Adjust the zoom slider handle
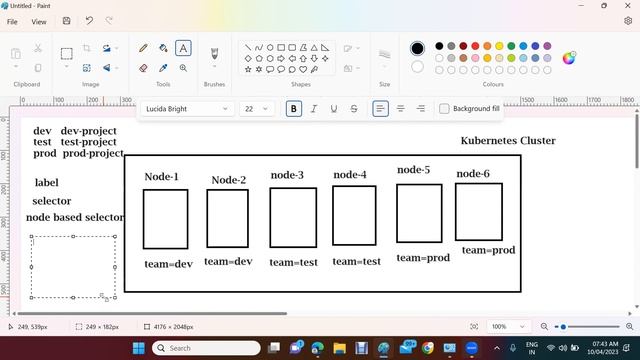The width and height of the screenshot is (640, 360). pos(563,327)
